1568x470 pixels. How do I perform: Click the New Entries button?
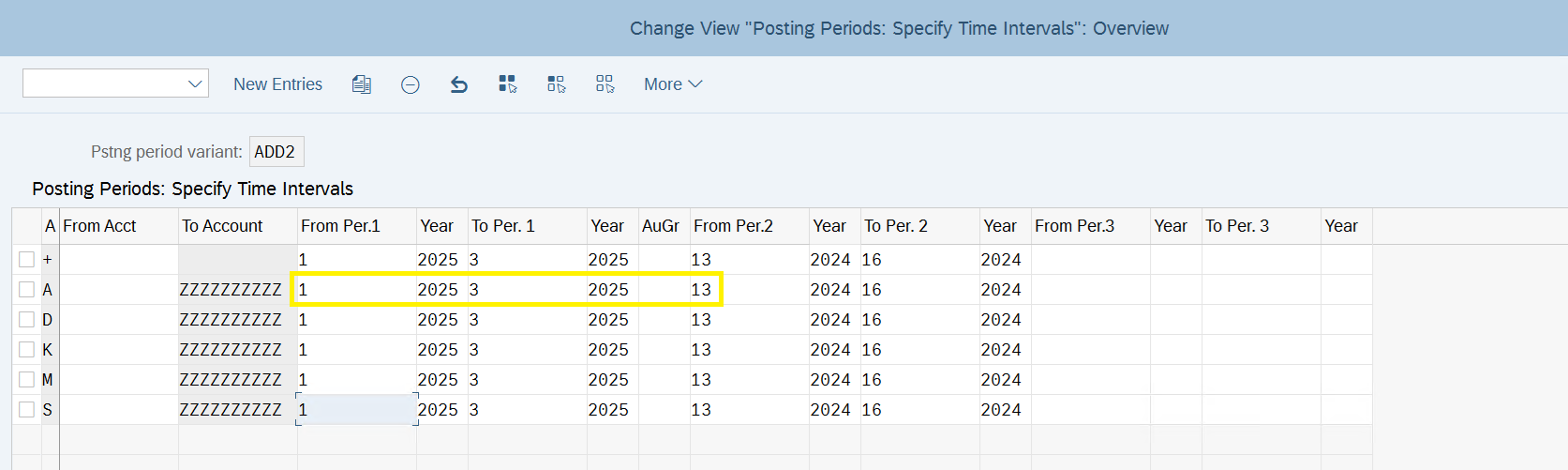click(277, 84)
